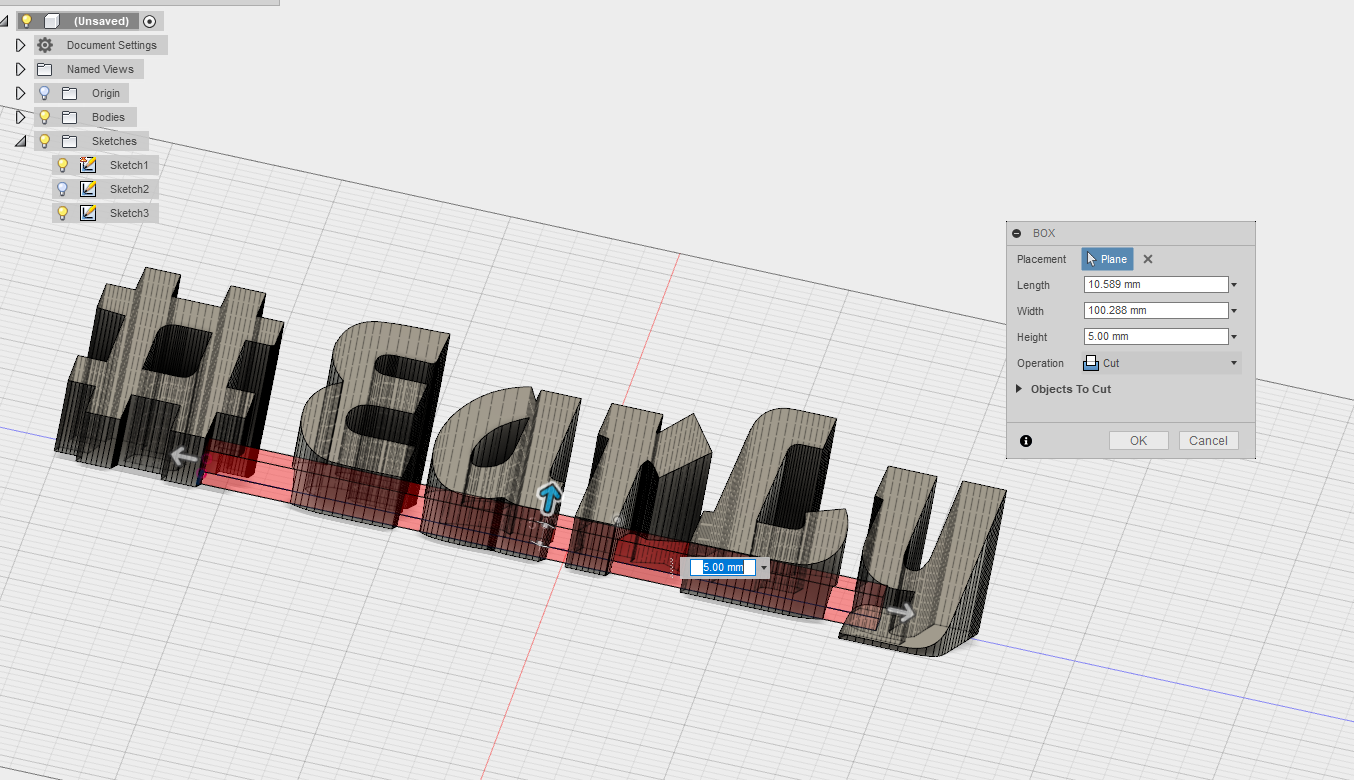Open the Height value dropdown arrow
Viewport: 1354px width, 780px height.
click(1234, 336)
